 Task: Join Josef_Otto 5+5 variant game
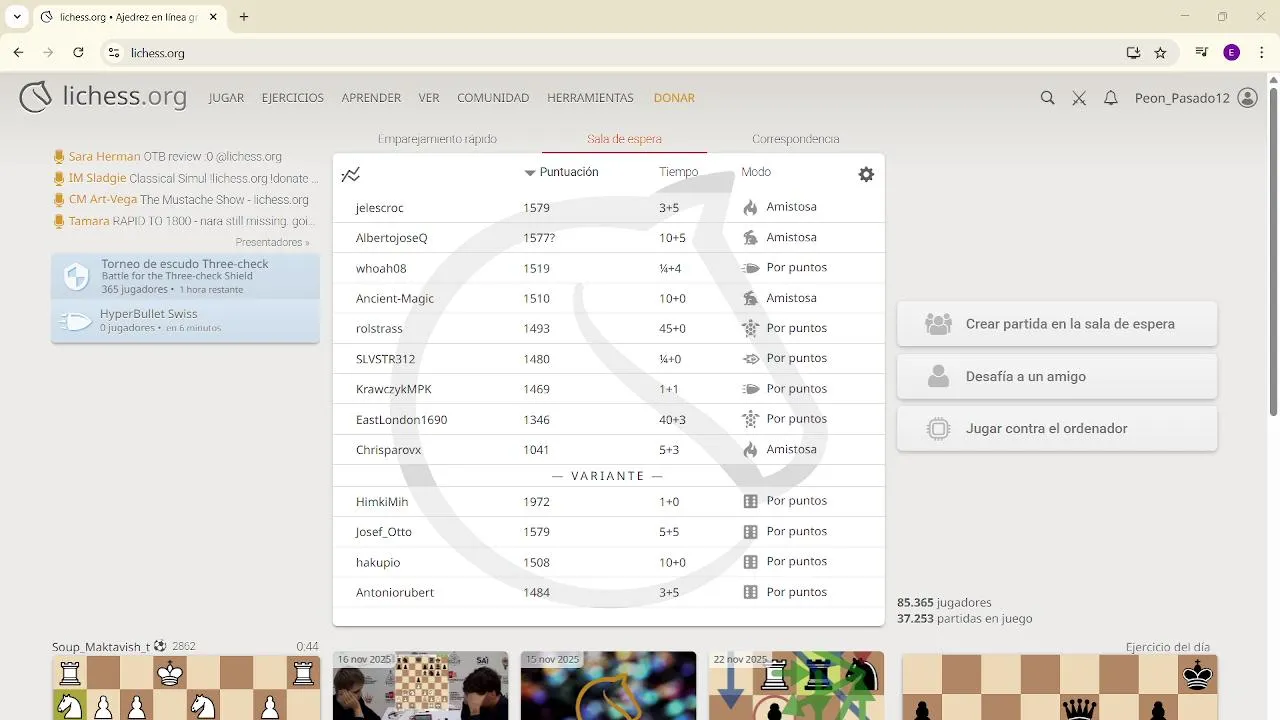pos(609,532)
